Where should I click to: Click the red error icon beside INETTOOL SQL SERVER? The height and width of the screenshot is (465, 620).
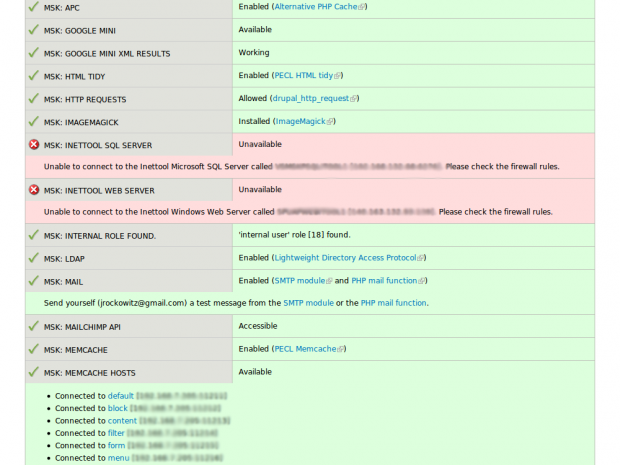[x=34, y=145]
